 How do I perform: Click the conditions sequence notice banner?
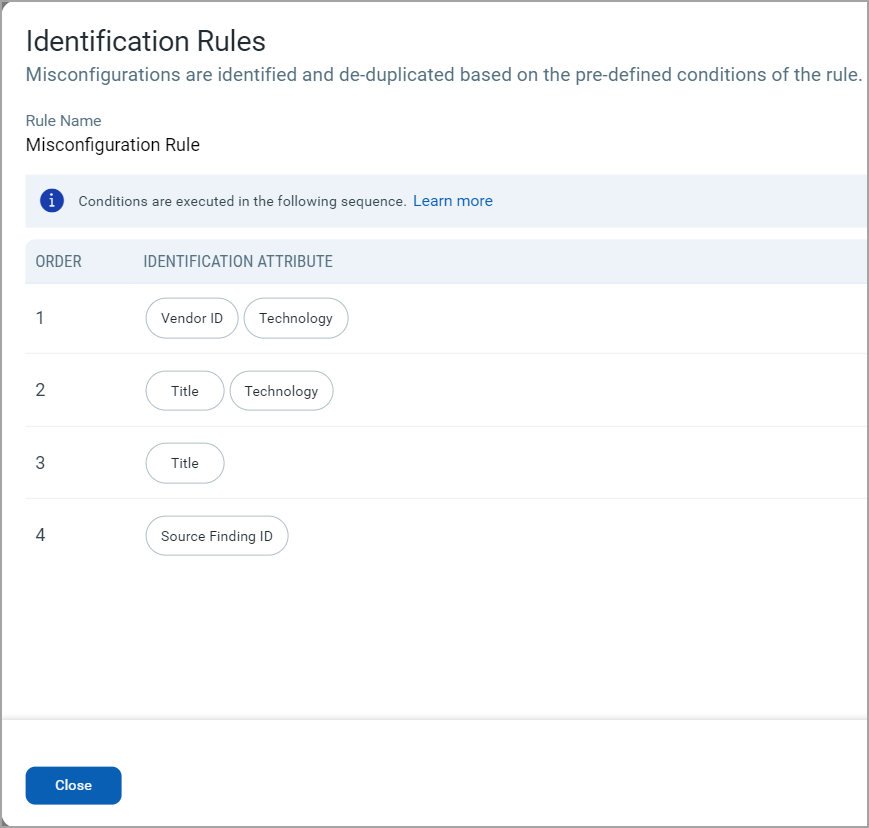click(250, 200)
